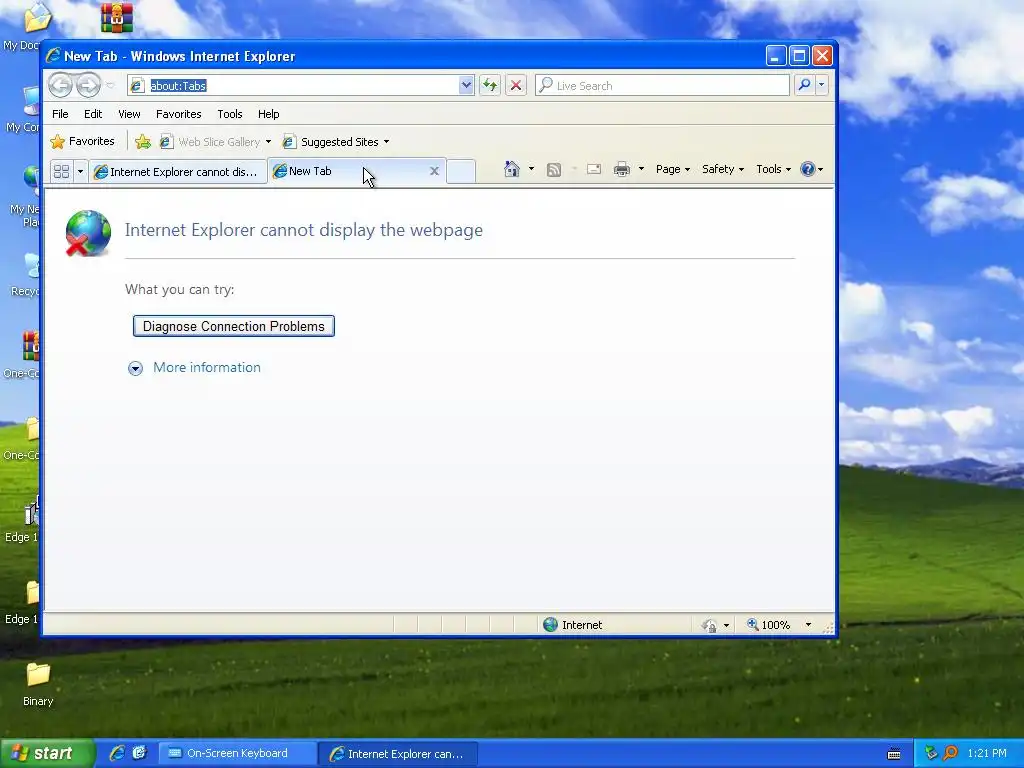Click the RSS feeds icon

coord(554,170)
